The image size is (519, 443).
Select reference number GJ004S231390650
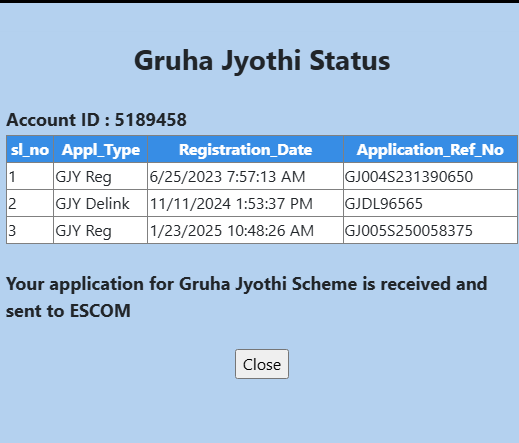point(409,177)
